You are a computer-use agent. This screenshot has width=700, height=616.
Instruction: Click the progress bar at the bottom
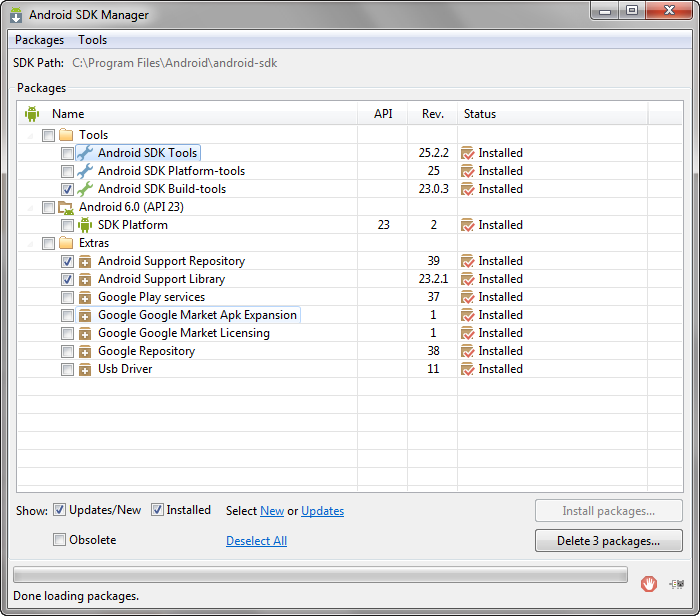(320, 575)
